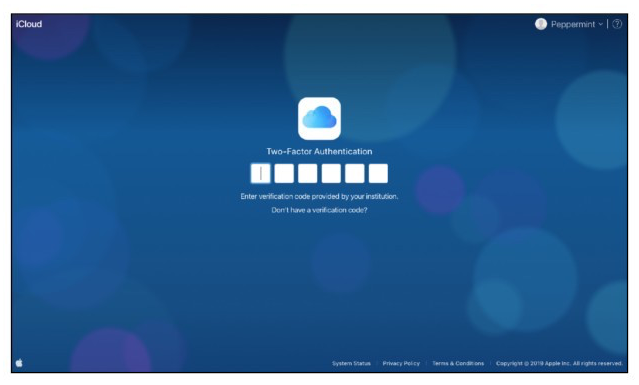Click the "Enter verification code" instruction text
This screenshot has width=639, height=385.
[x=319, y=196]
